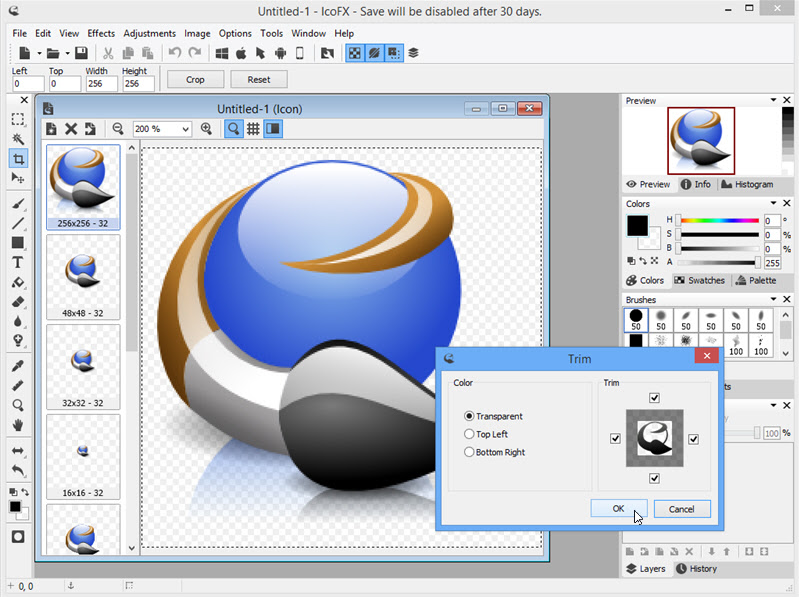This screenshot has height=597, width=799.
Task: Select the Bottom Right color option
Action: pyautogui.click(x=494, y=452)
